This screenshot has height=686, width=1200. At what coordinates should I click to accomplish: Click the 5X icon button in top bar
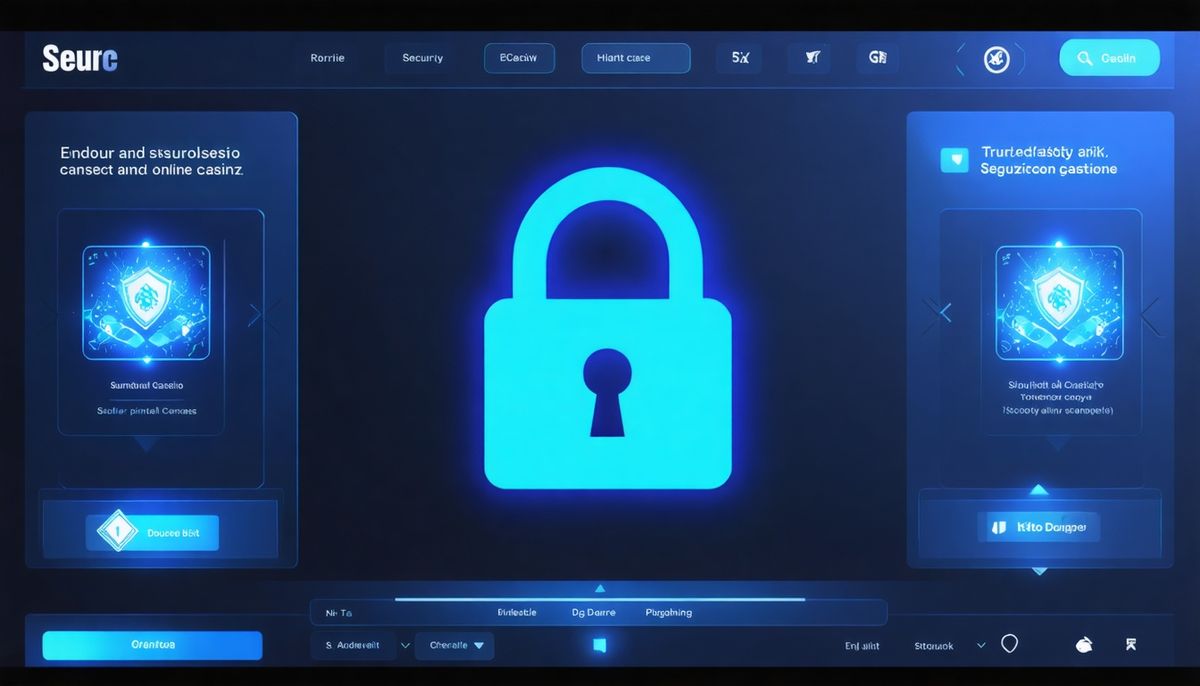pos(740,58)
